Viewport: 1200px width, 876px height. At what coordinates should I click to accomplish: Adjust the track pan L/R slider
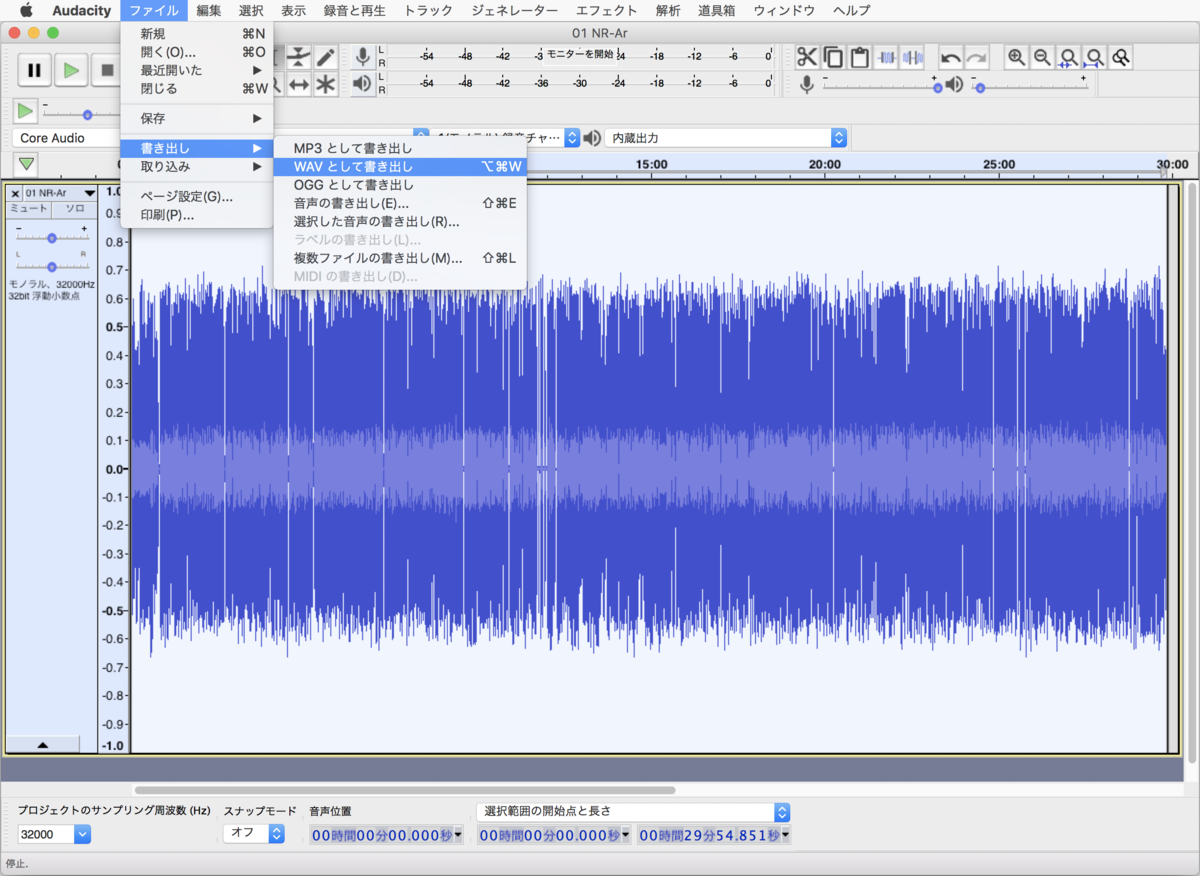(x=52, y=266)
